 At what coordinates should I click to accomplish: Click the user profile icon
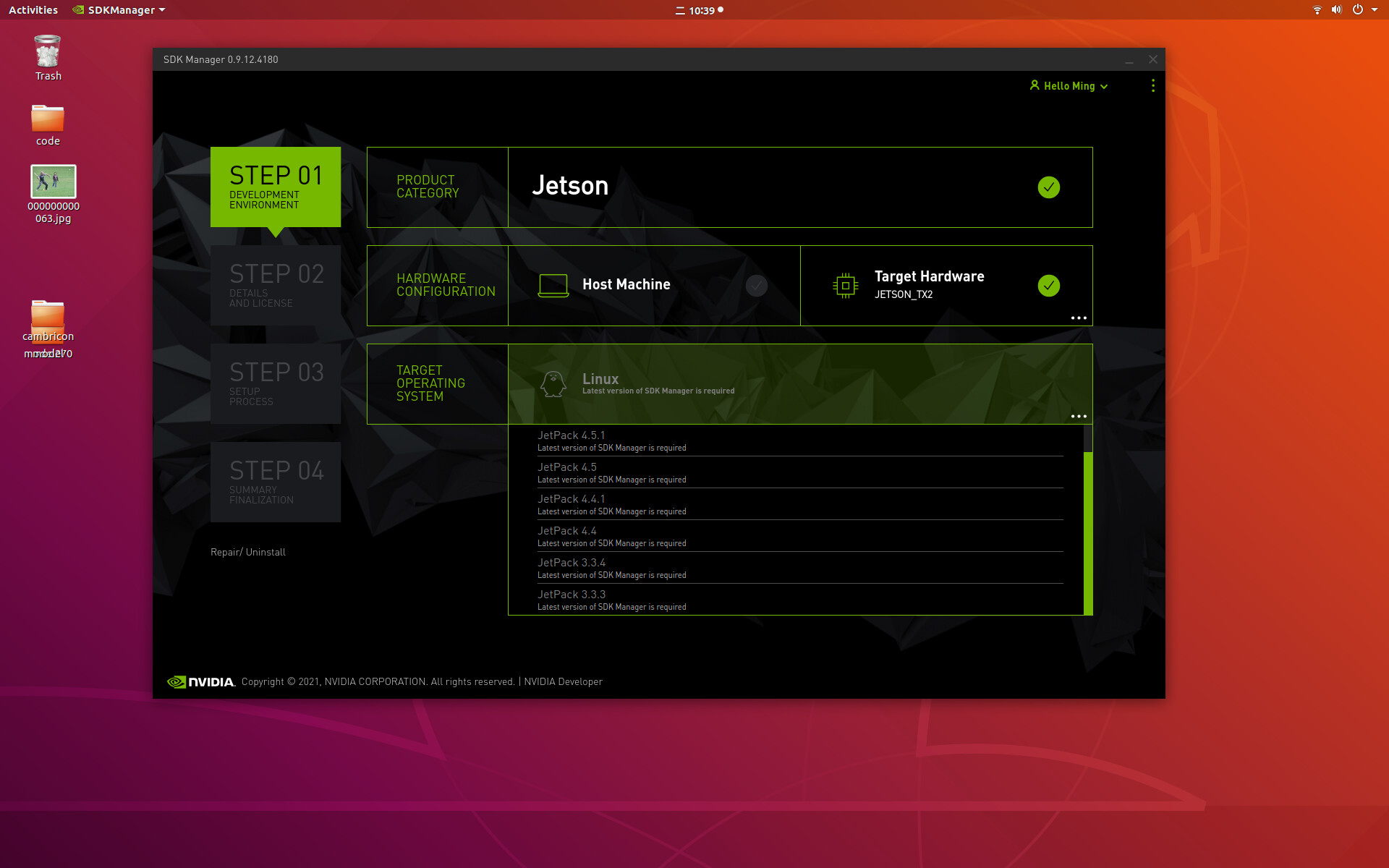[1035, 85]
